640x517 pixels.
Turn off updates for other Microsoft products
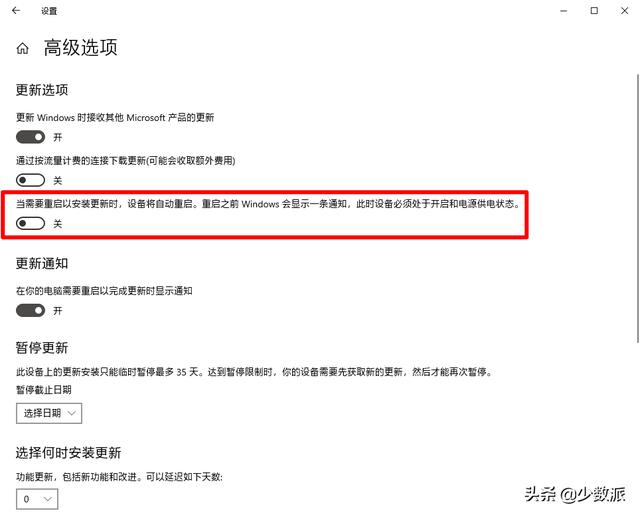(x=31, y=137)
